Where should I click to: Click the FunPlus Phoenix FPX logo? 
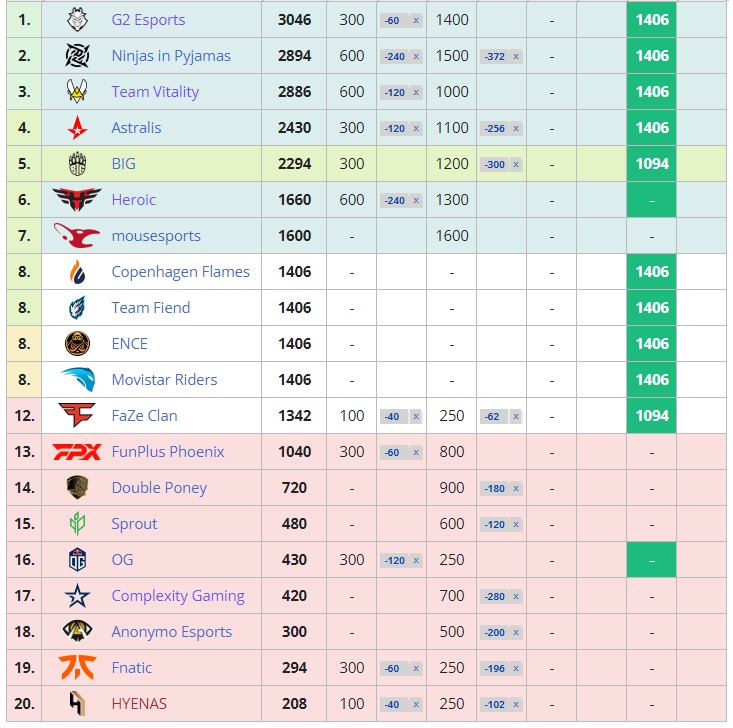point(77,452)
